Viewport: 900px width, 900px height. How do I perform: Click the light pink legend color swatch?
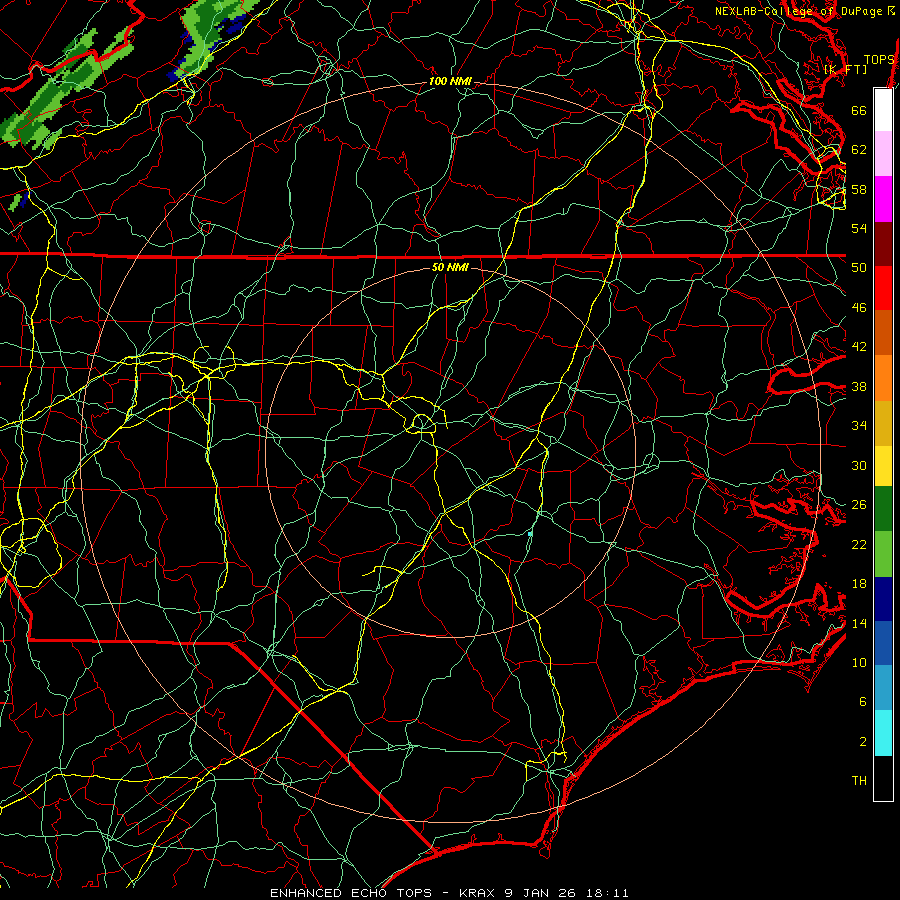point(883,154)
